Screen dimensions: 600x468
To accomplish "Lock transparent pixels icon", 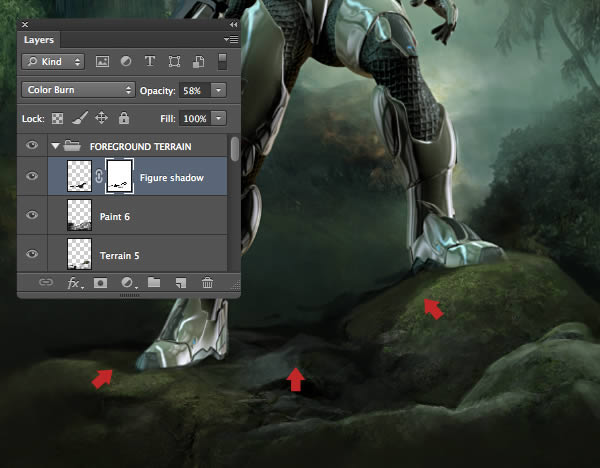I will tap(57, 119).
